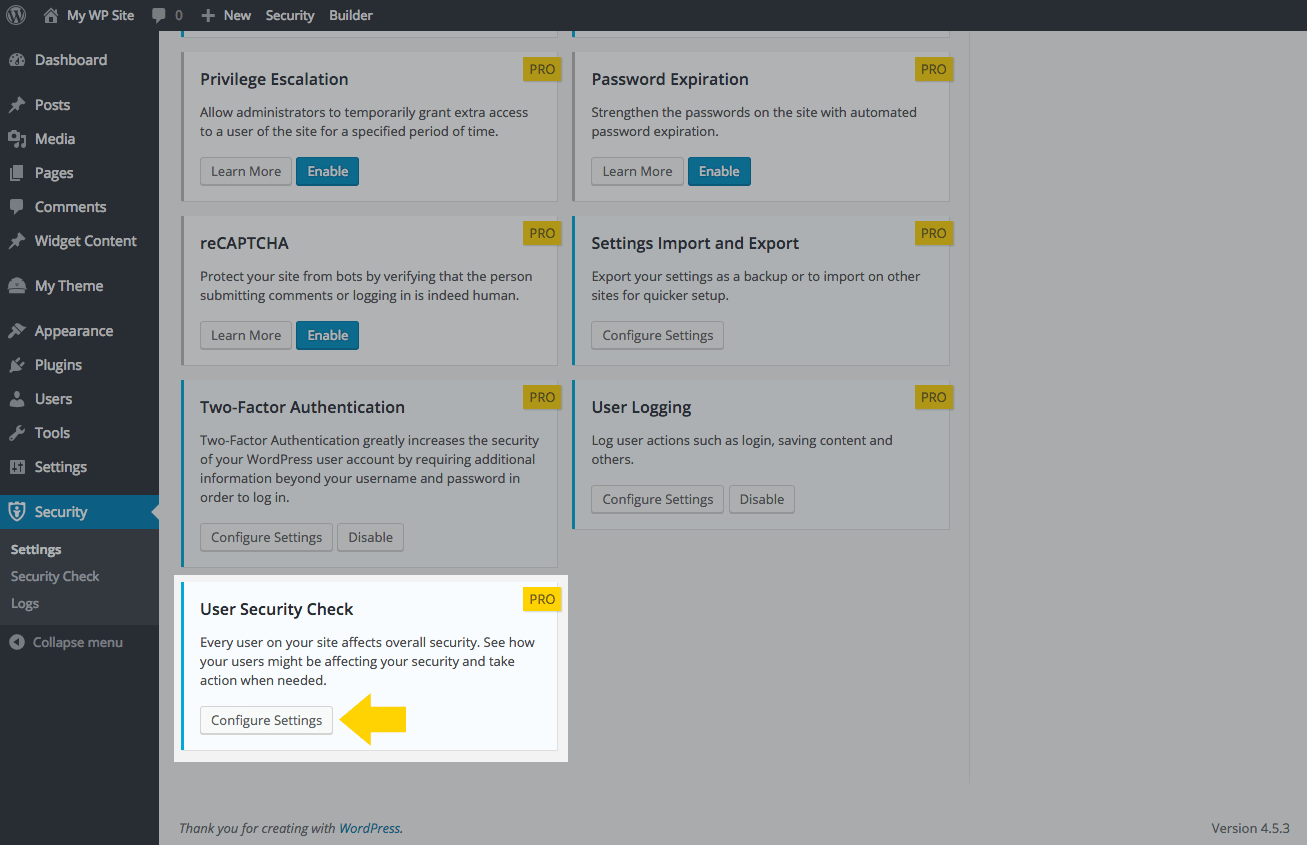The height and width of the screenshot is (845, 1307).
Task: Select the Tools wrench icon
Action: [21, 432]
